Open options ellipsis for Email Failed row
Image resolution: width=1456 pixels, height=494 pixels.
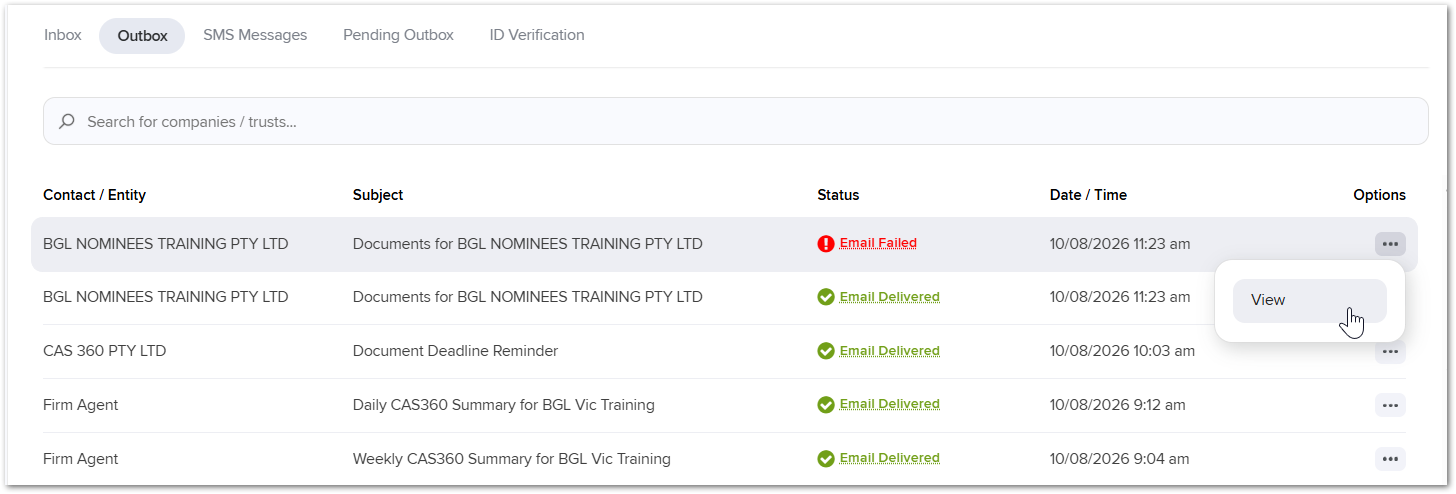pyautogui.click(x=1390, y=244)
